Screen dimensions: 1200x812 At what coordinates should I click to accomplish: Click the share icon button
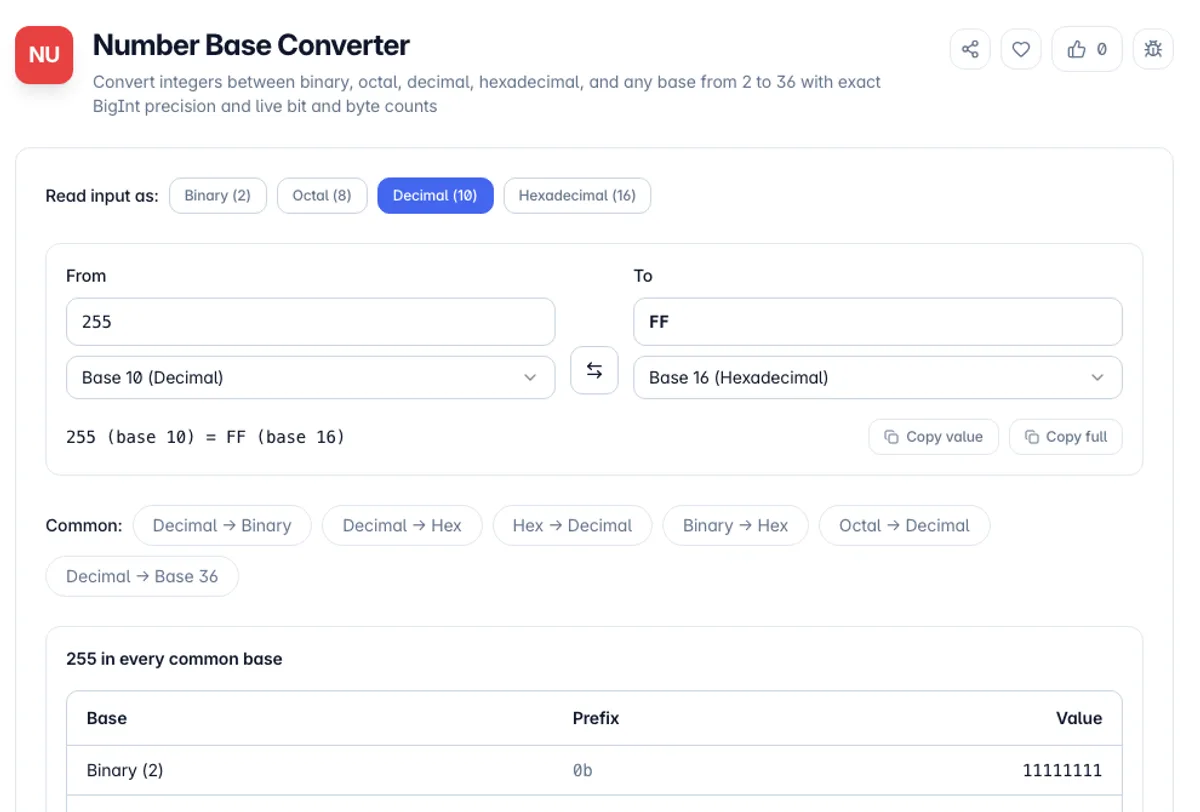tap(970, 49)
